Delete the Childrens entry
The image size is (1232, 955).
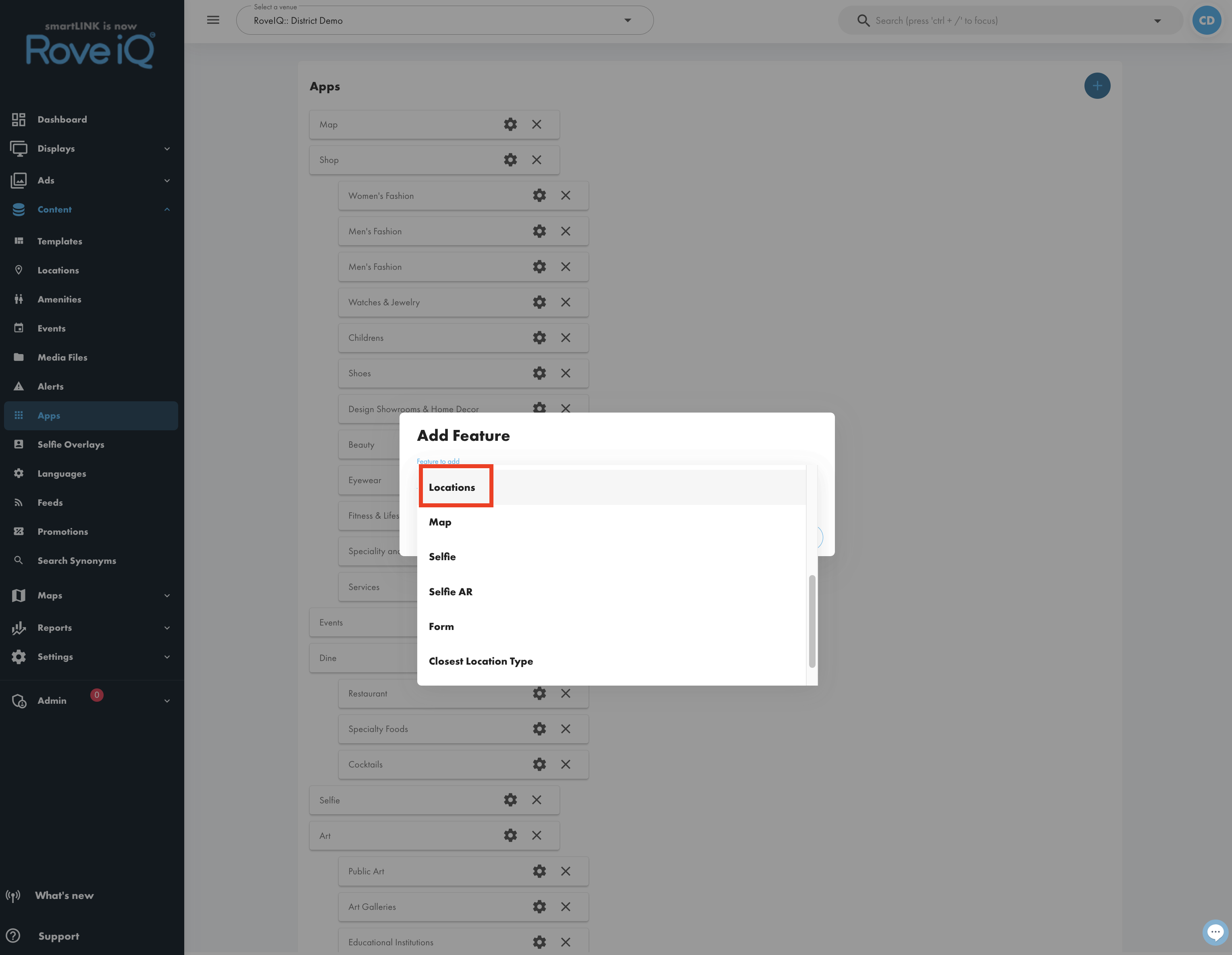coord(565,338)
